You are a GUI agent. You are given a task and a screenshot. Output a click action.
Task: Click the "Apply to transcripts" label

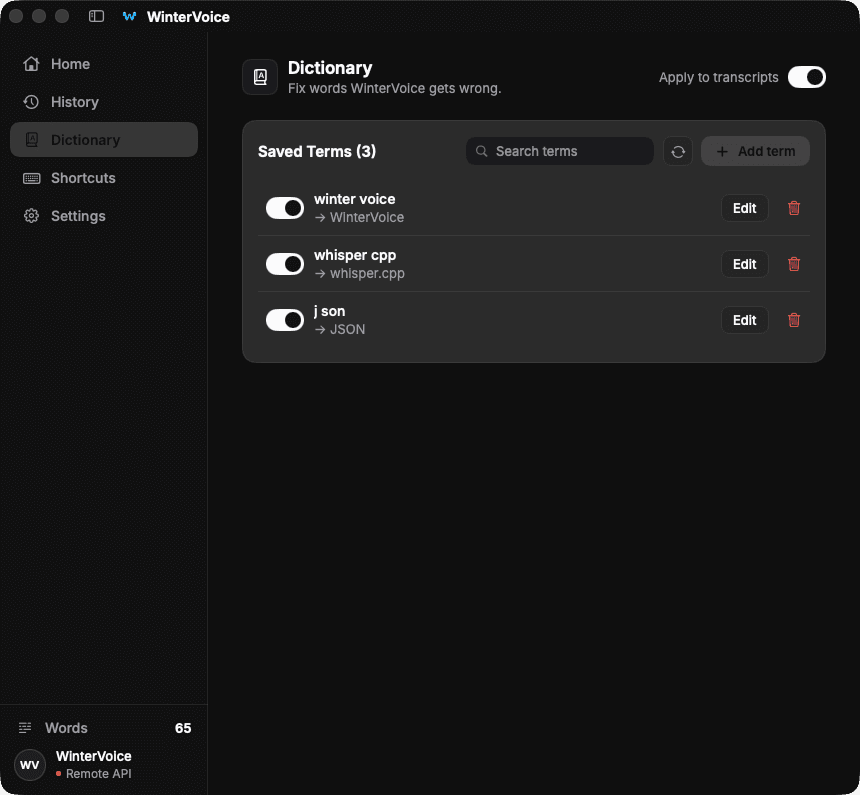[x=718, y=78]
